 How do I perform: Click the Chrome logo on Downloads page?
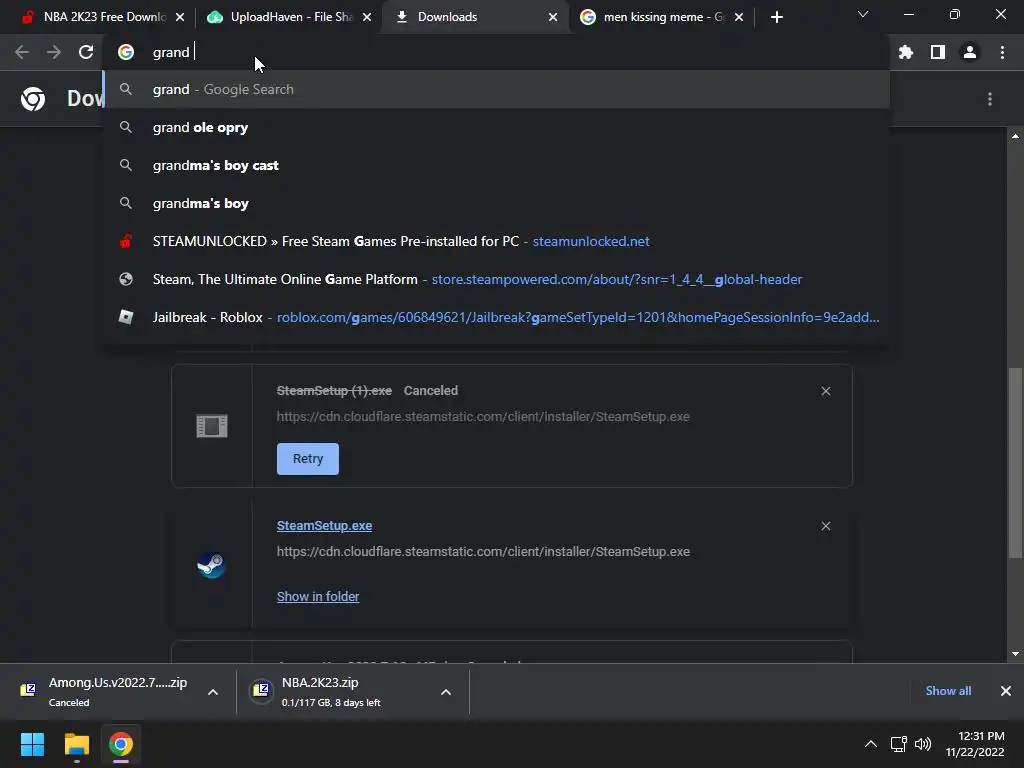click(x=33, y=99)
